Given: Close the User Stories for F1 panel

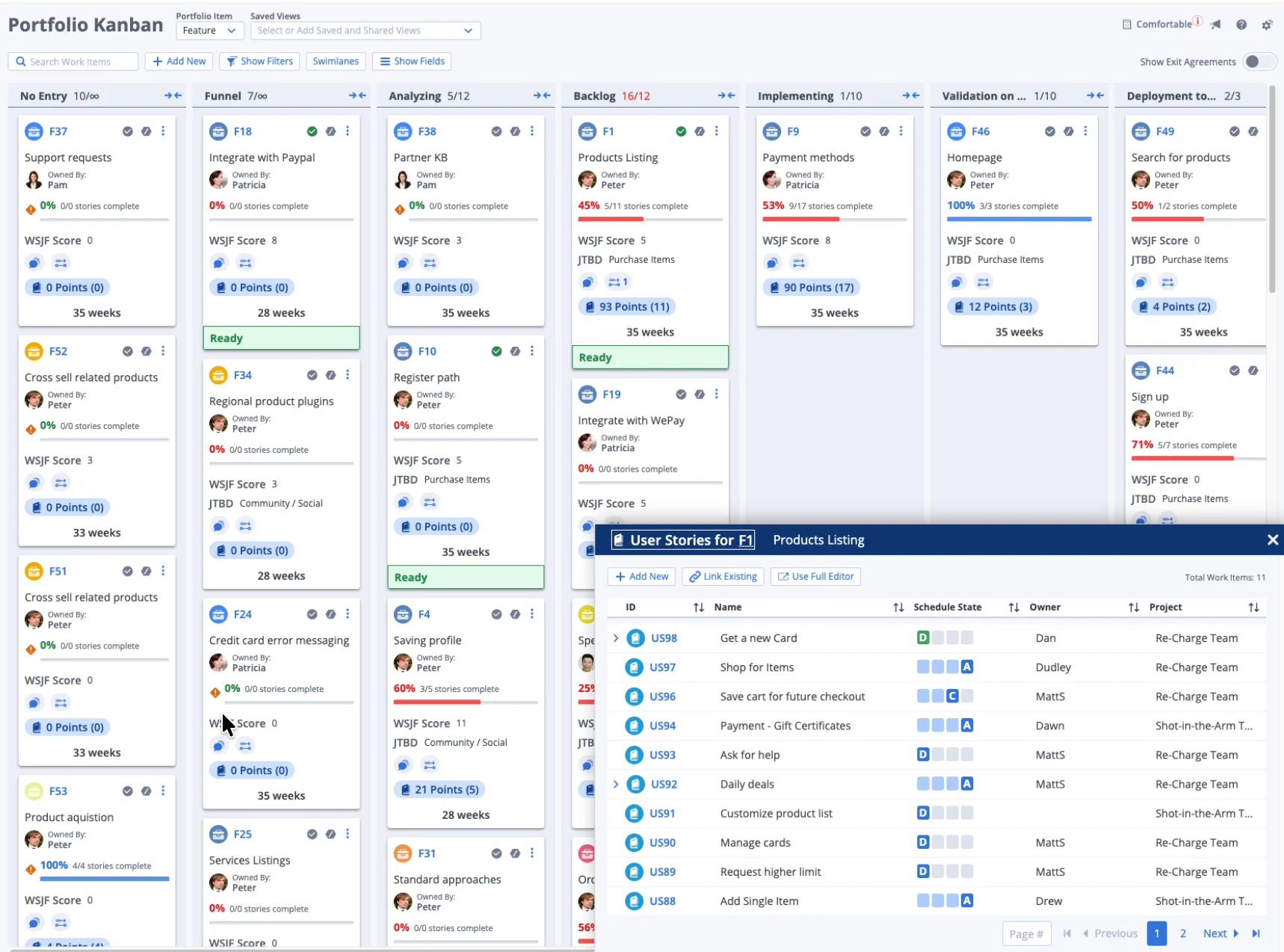Looking at the screenshot, I should [1272, 540].
